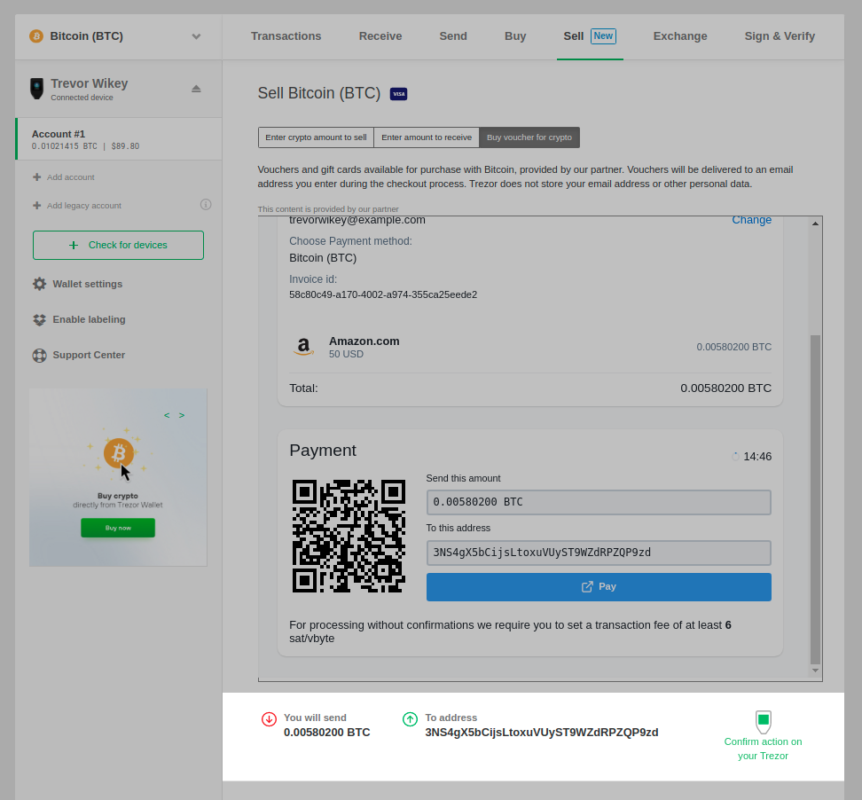Switch to the Buy tab
This screenshot has height=800, width=862.
(x=515, y=36)
